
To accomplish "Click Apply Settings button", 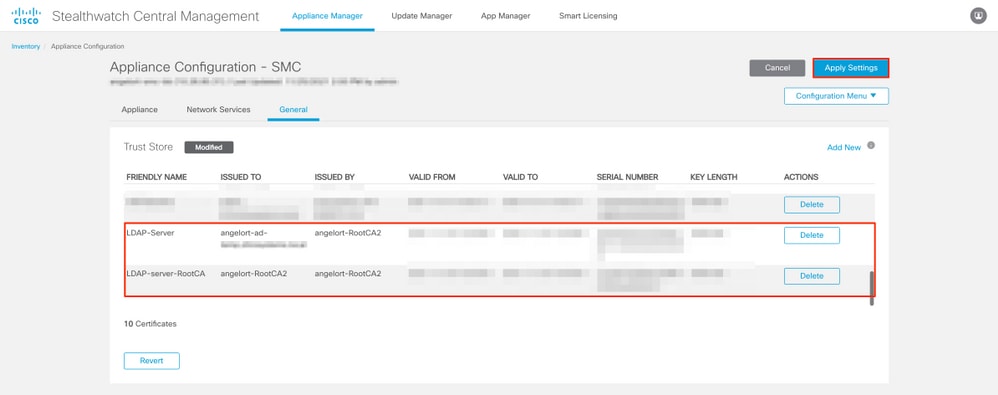I will [x=851, y=68].
